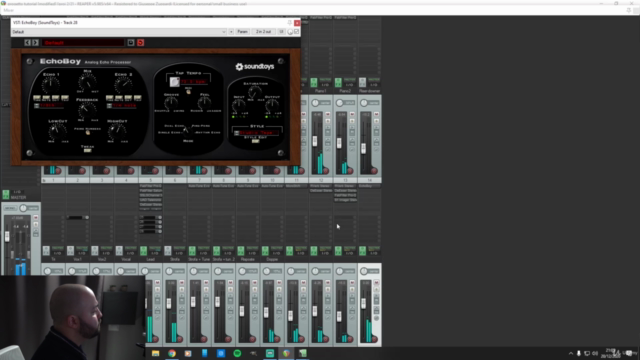Toggle the EchoBoy plugin bypass checkbox
This screenshot has width=640, height=360.
(x=296, y=32)
